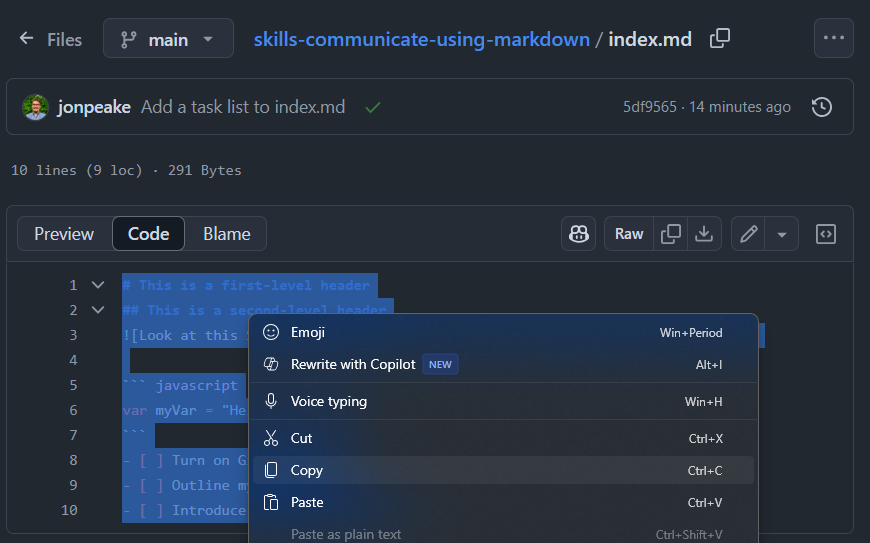Switch to the Code tab
Viewport: 870px width, 543px height.
[x=148, y=234]
